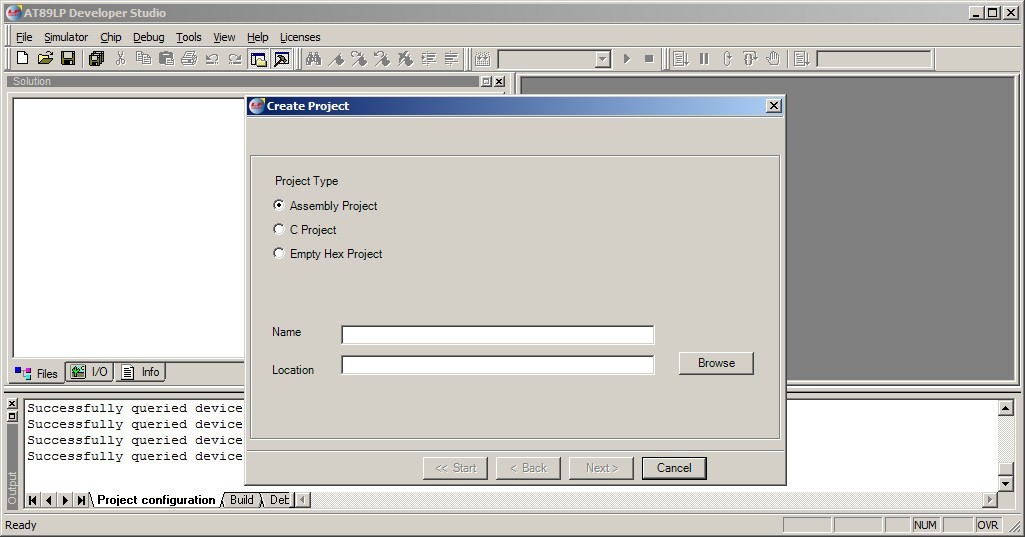Click the Name input field
The width and height of the screenshot is (1025, 537).
(x=497, y=335)
